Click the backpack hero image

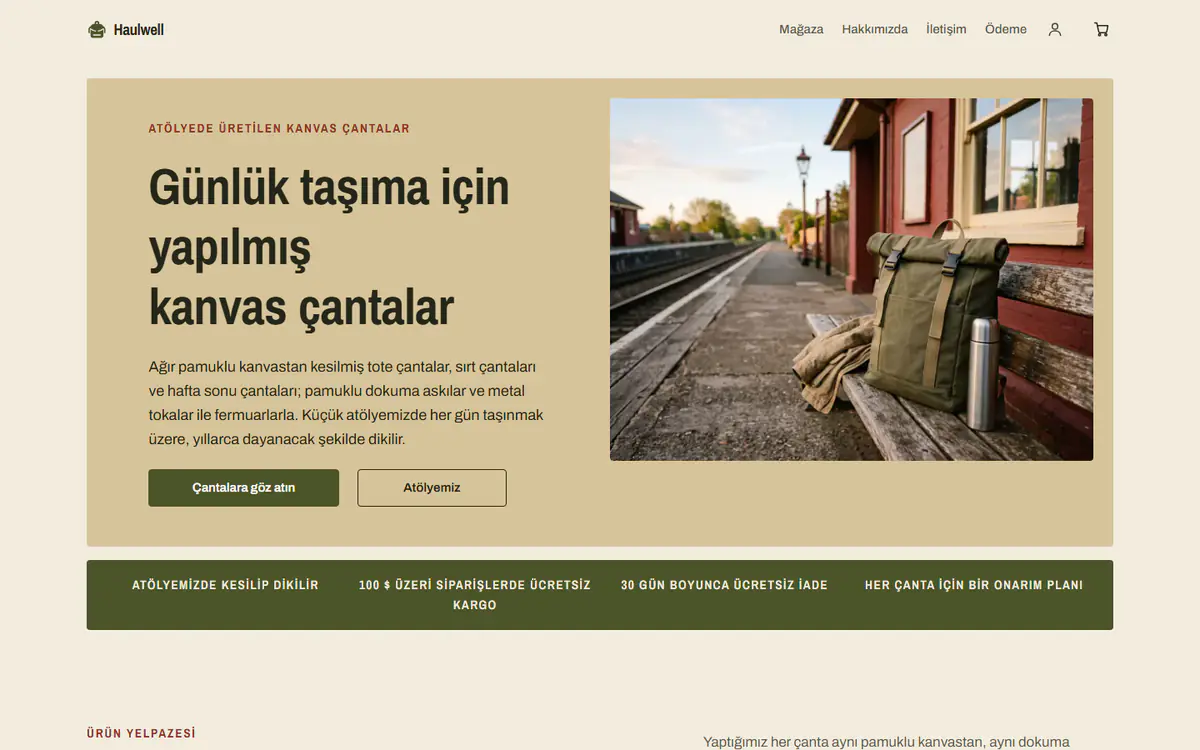(x=851, y=279)
